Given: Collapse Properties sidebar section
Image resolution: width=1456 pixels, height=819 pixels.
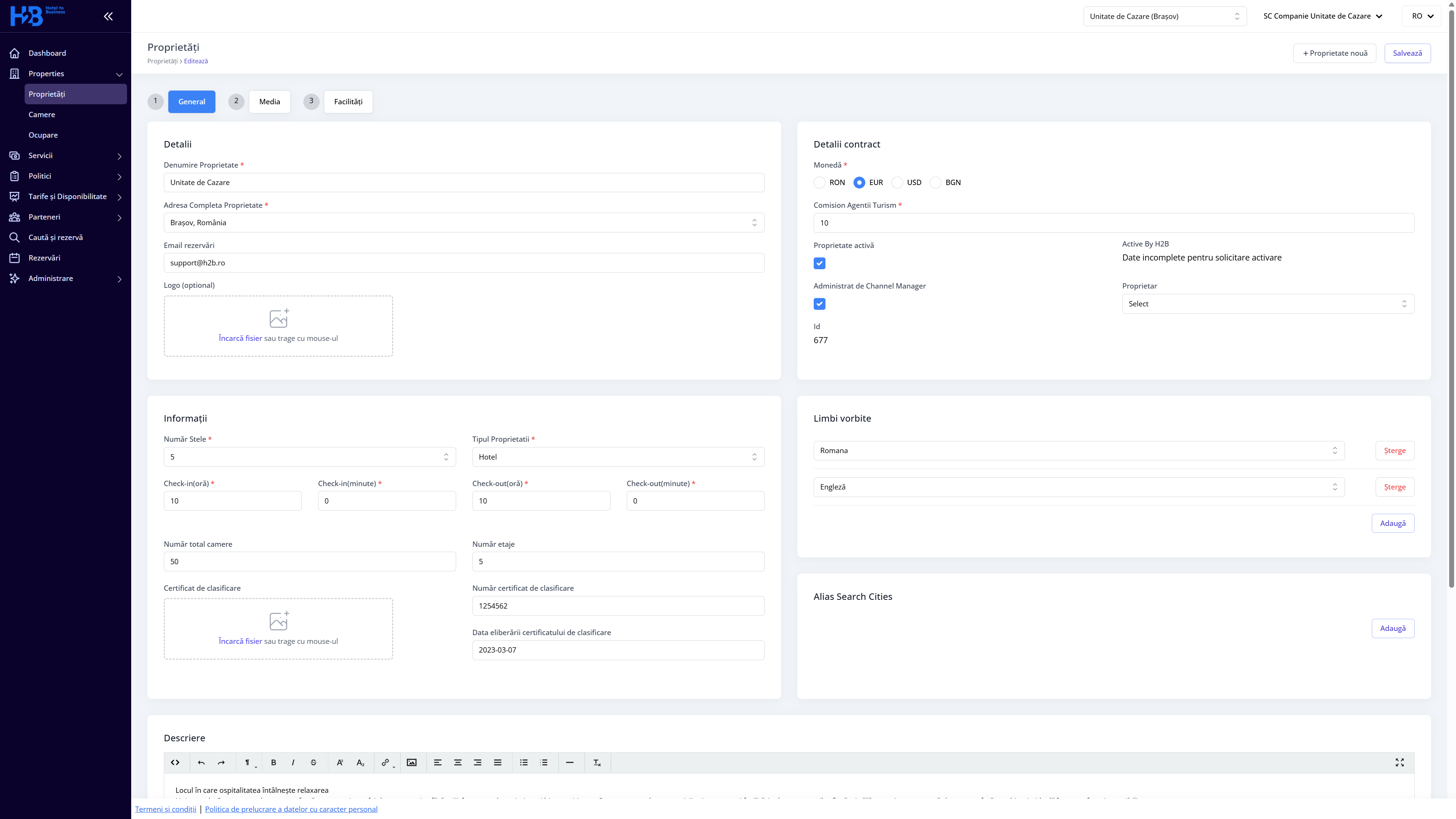Looking at the screenshot, I should (66, 74).
